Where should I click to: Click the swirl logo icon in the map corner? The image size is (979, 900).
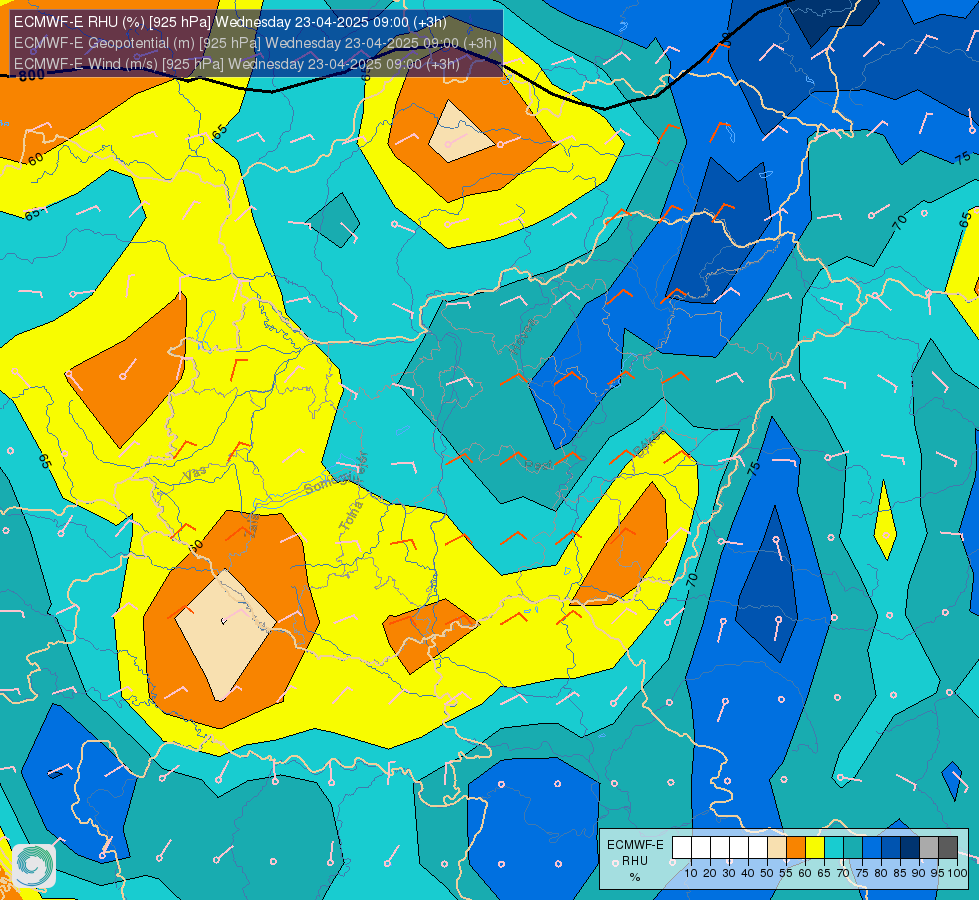[34, 866]
